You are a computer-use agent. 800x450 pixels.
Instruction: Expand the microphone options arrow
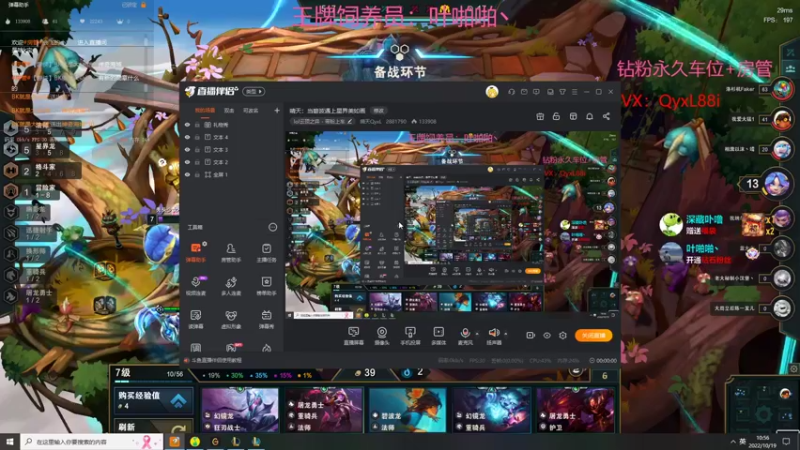[x=477, y=334]
